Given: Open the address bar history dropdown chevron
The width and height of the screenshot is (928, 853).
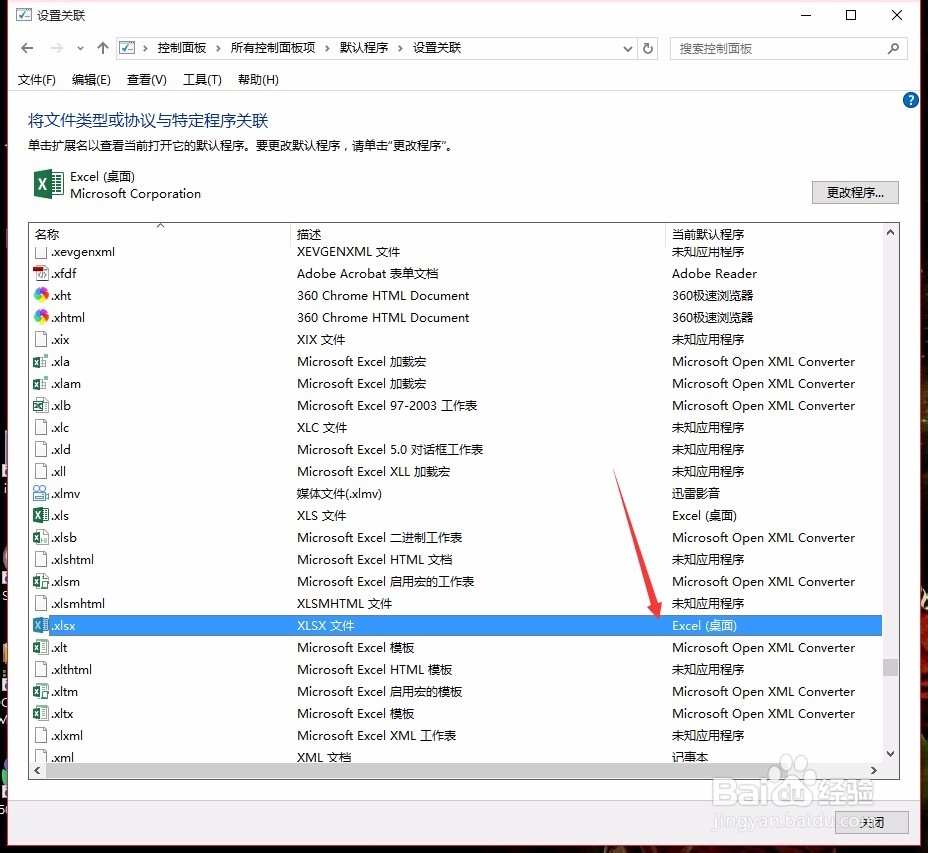Looking at the screenshot, I should coord(628,47).
